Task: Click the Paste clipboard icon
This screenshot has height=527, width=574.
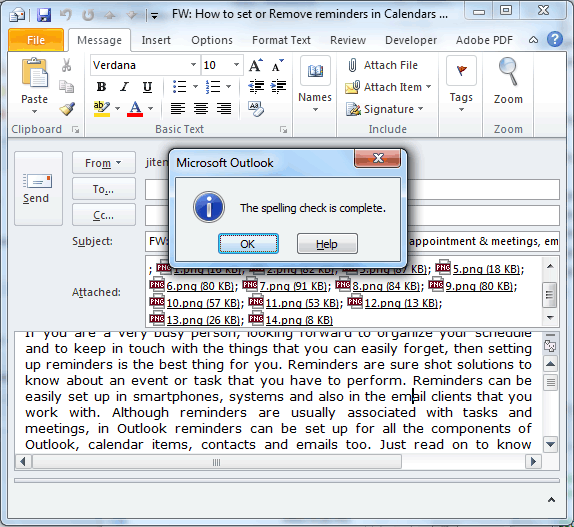Action: pyautogui.click(x=35, y=73)
